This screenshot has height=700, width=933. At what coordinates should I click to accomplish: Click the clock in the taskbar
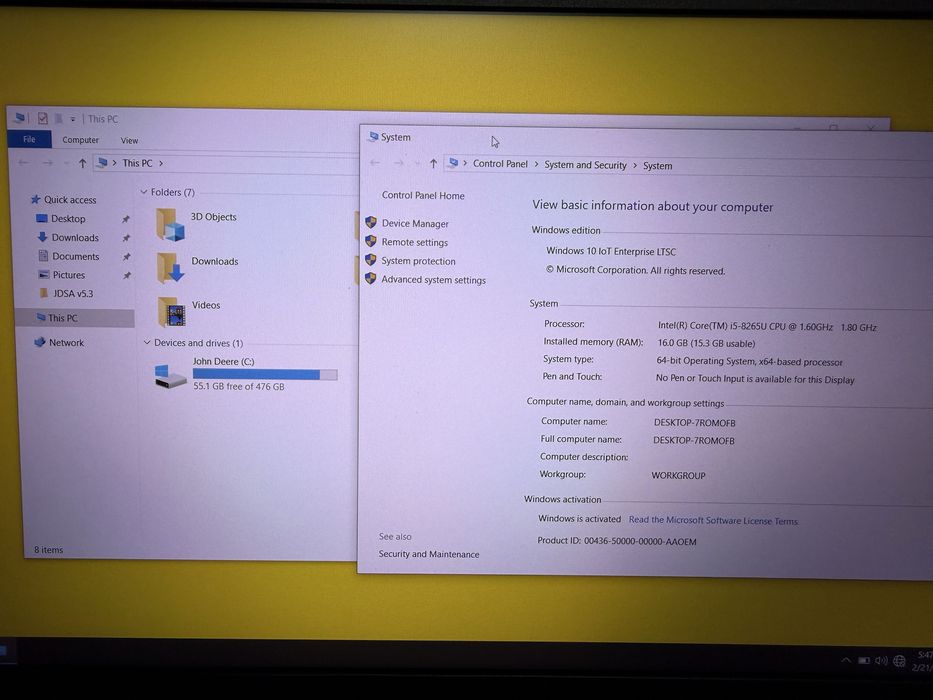pos(923,661)
